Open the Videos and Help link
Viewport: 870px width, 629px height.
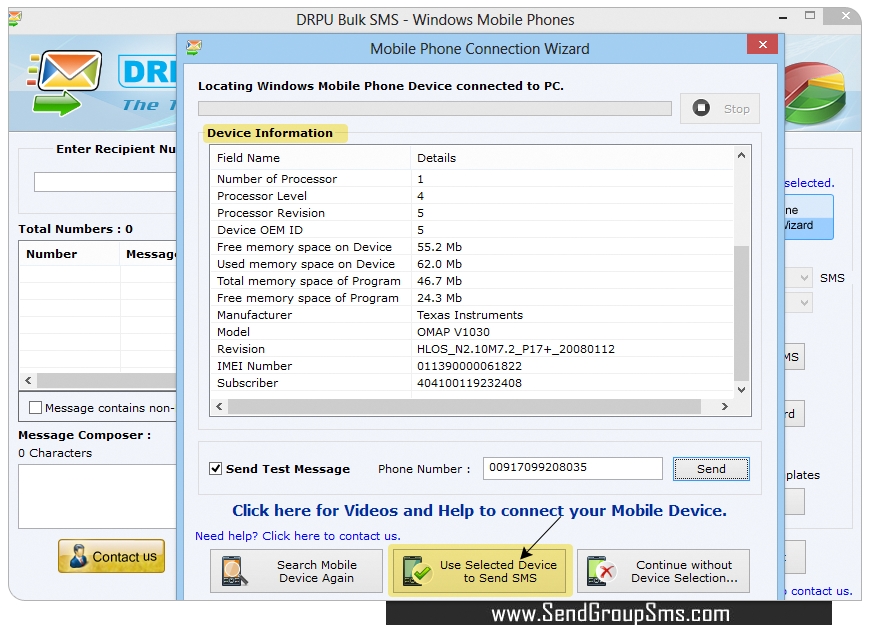point(479,510)
